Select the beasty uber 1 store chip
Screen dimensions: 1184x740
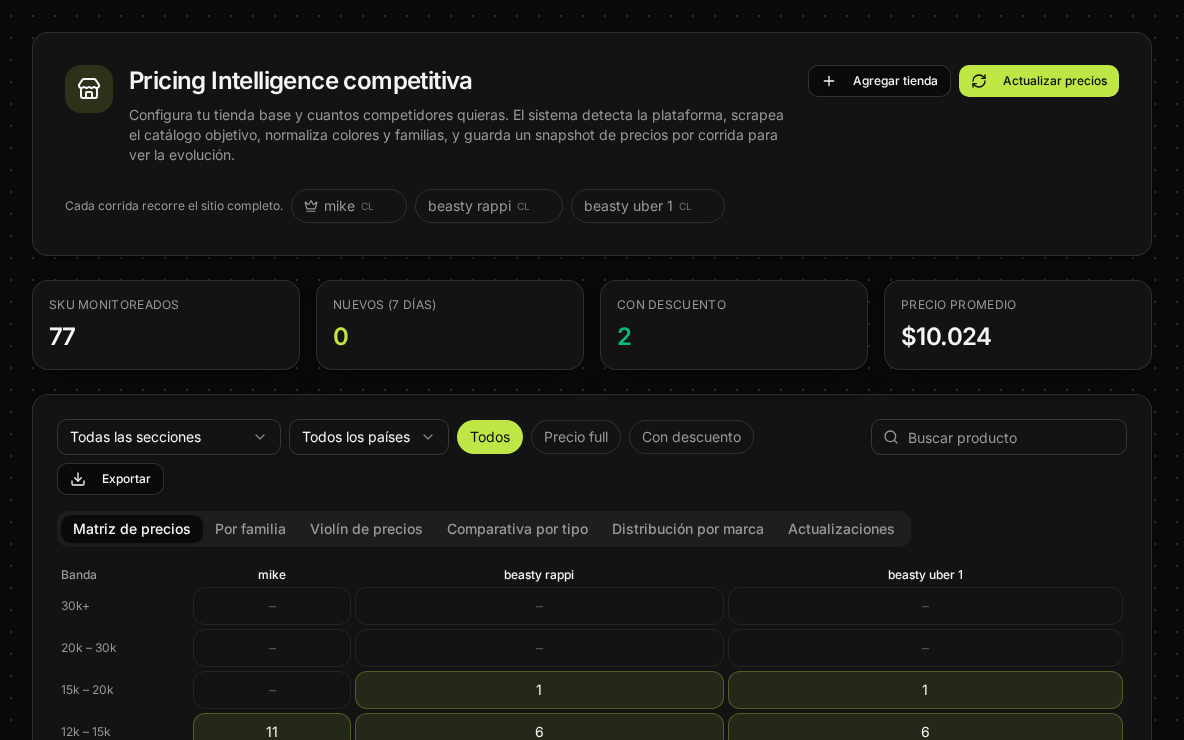click(x=647, y=206)
